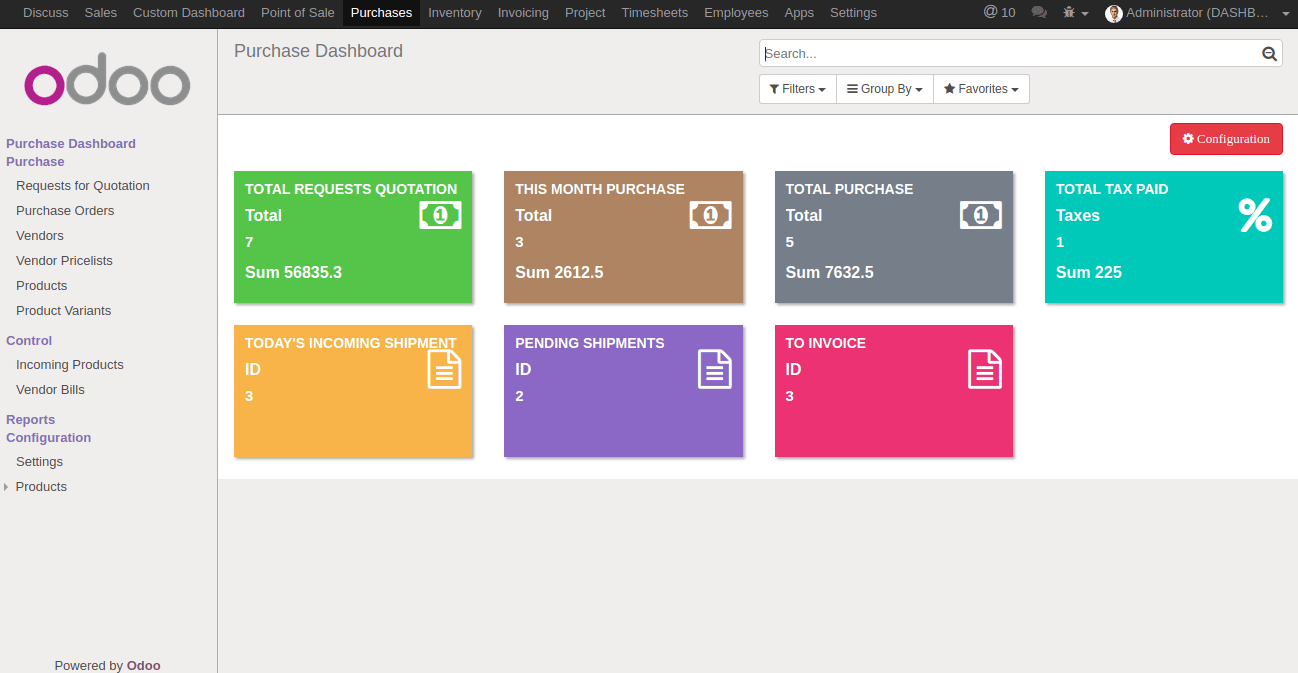Open Purchase Orders in sidebar
The height and width of the screenshot is (673, 1298).
click(65, 211)
